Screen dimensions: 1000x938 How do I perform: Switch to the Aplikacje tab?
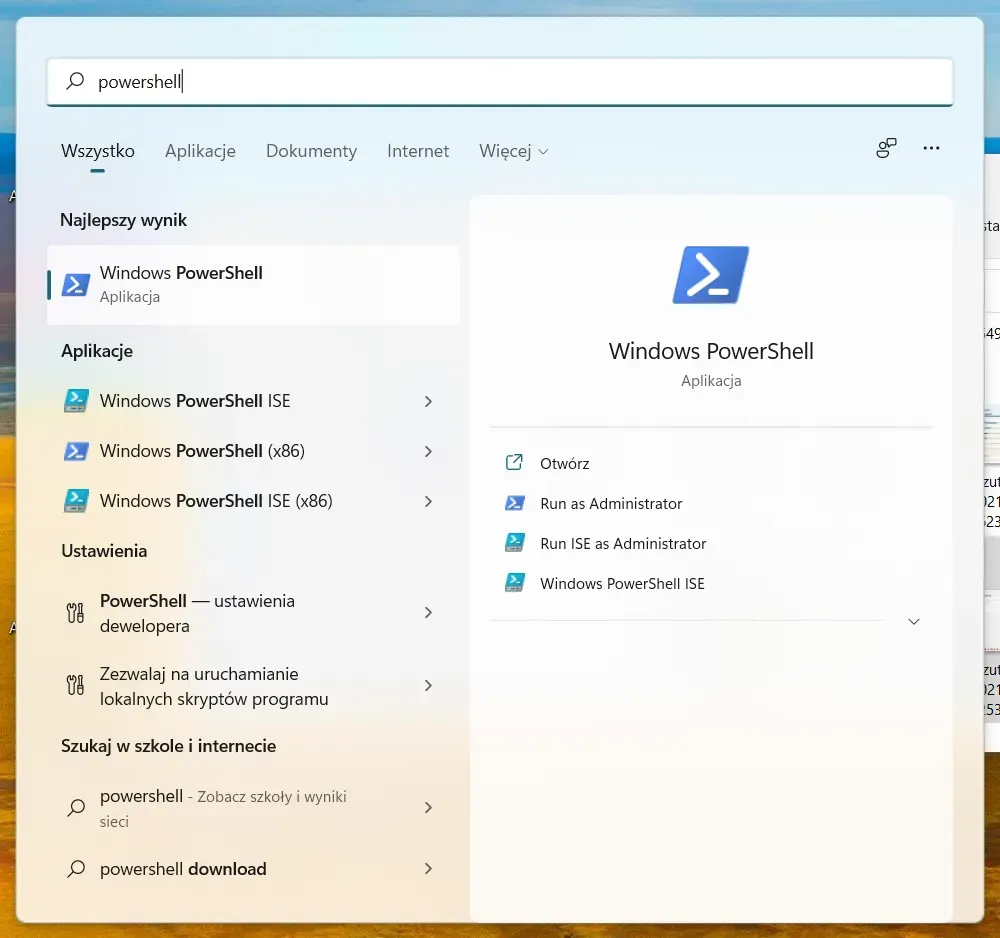tap(200, 151)
